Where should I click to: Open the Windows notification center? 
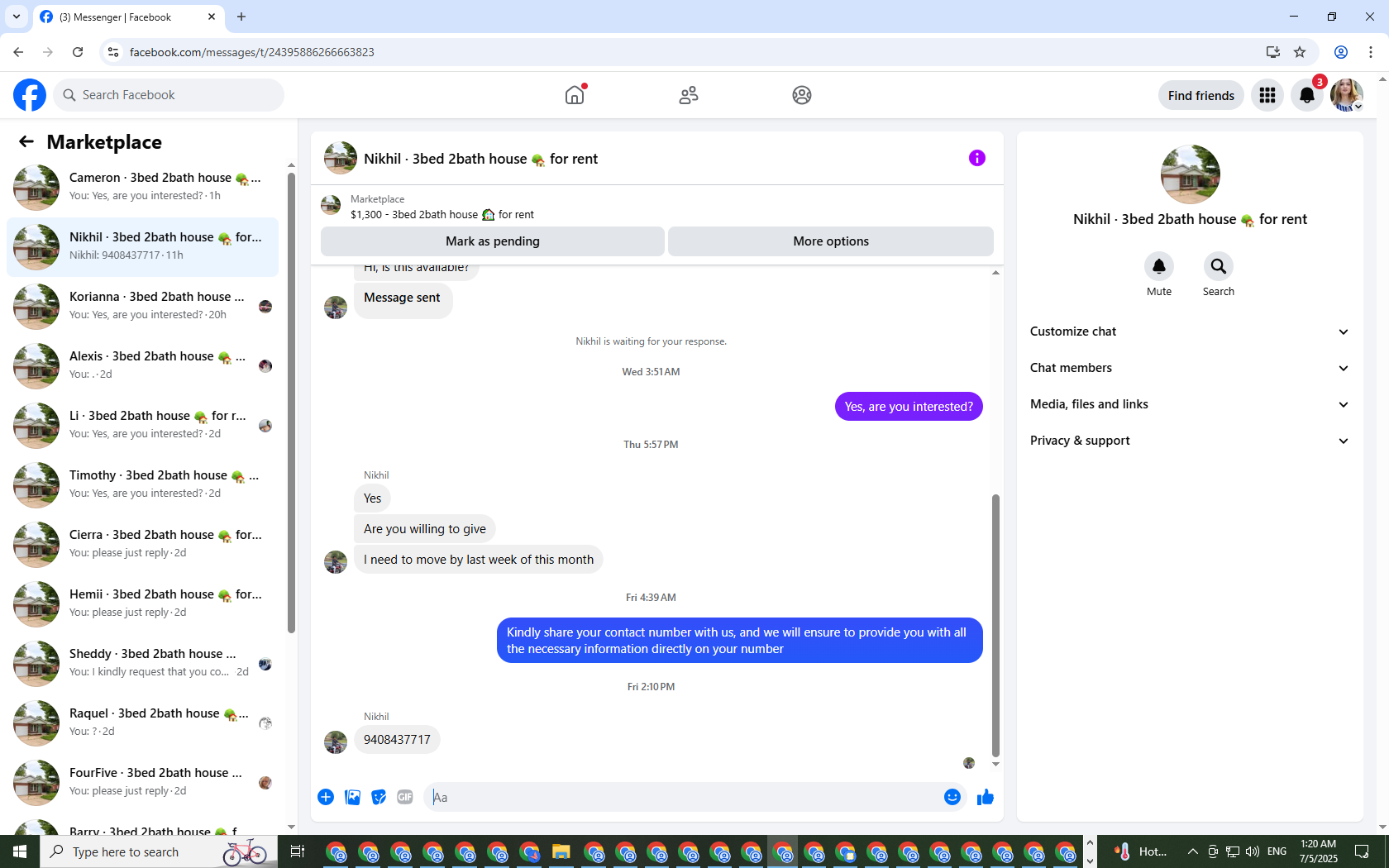tap(1362, 851)
